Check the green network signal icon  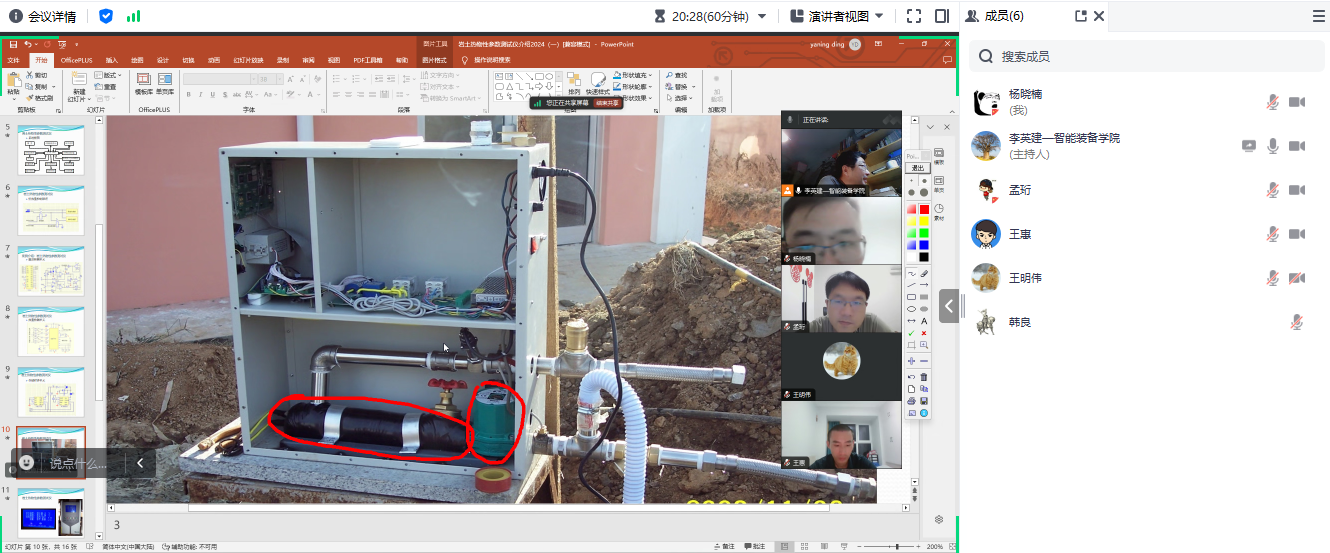[133, 16]
